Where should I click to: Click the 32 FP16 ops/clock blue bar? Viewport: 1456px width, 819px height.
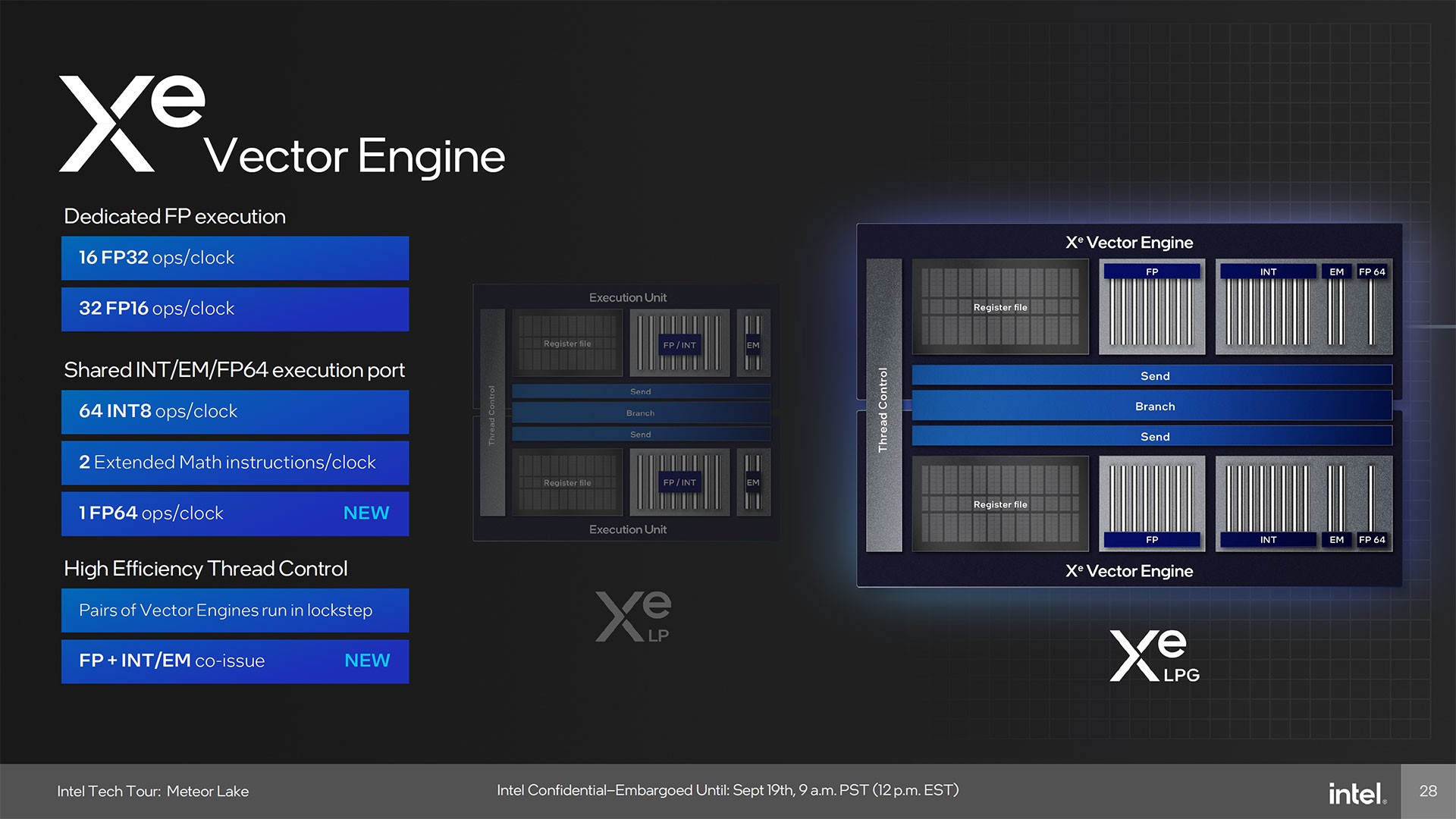coord(234,309)
